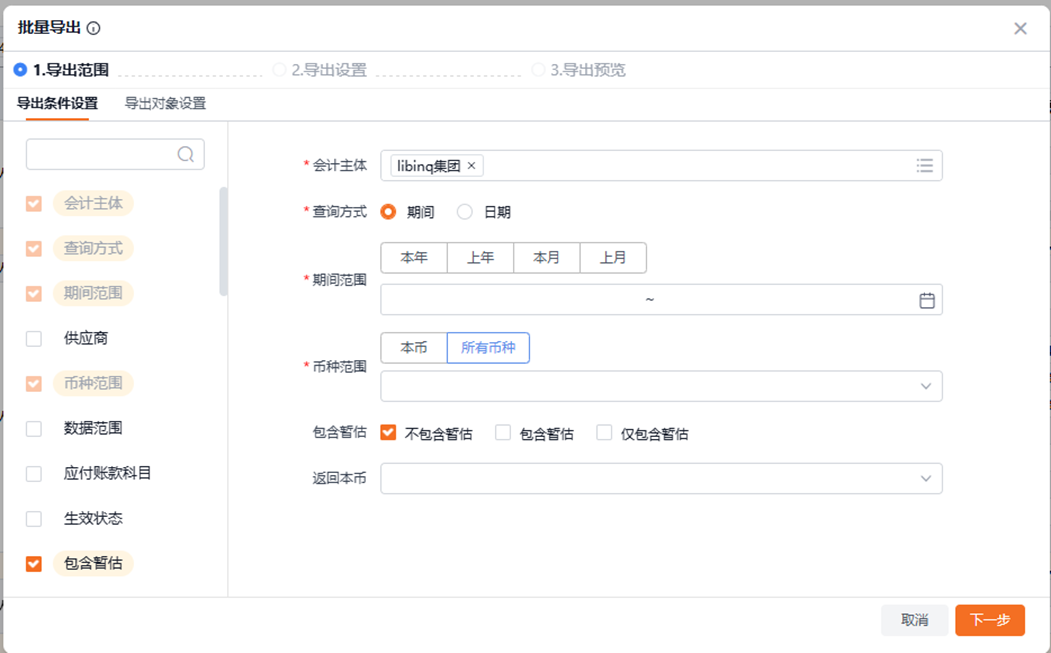Choose the 上年 period button
1051x653 pixels.
pos(480,257)
